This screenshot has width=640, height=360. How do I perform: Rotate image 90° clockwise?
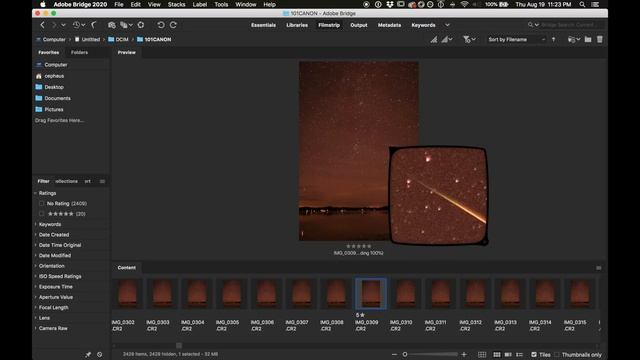173,25
